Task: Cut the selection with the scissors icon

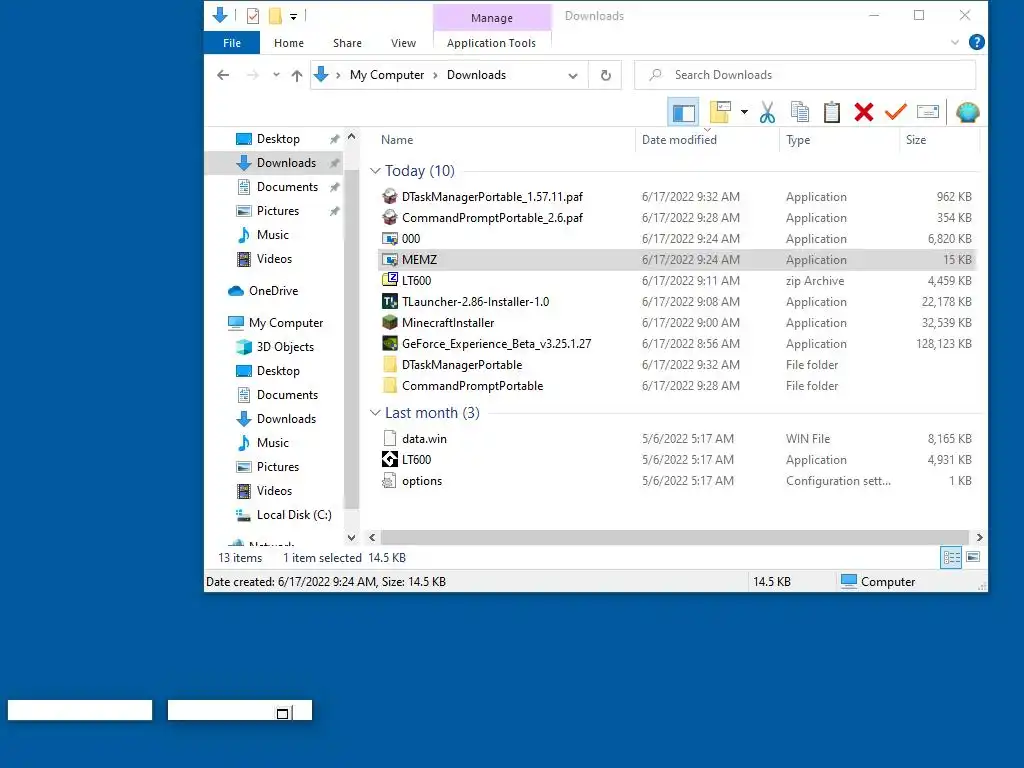Action: coord(767,112)
